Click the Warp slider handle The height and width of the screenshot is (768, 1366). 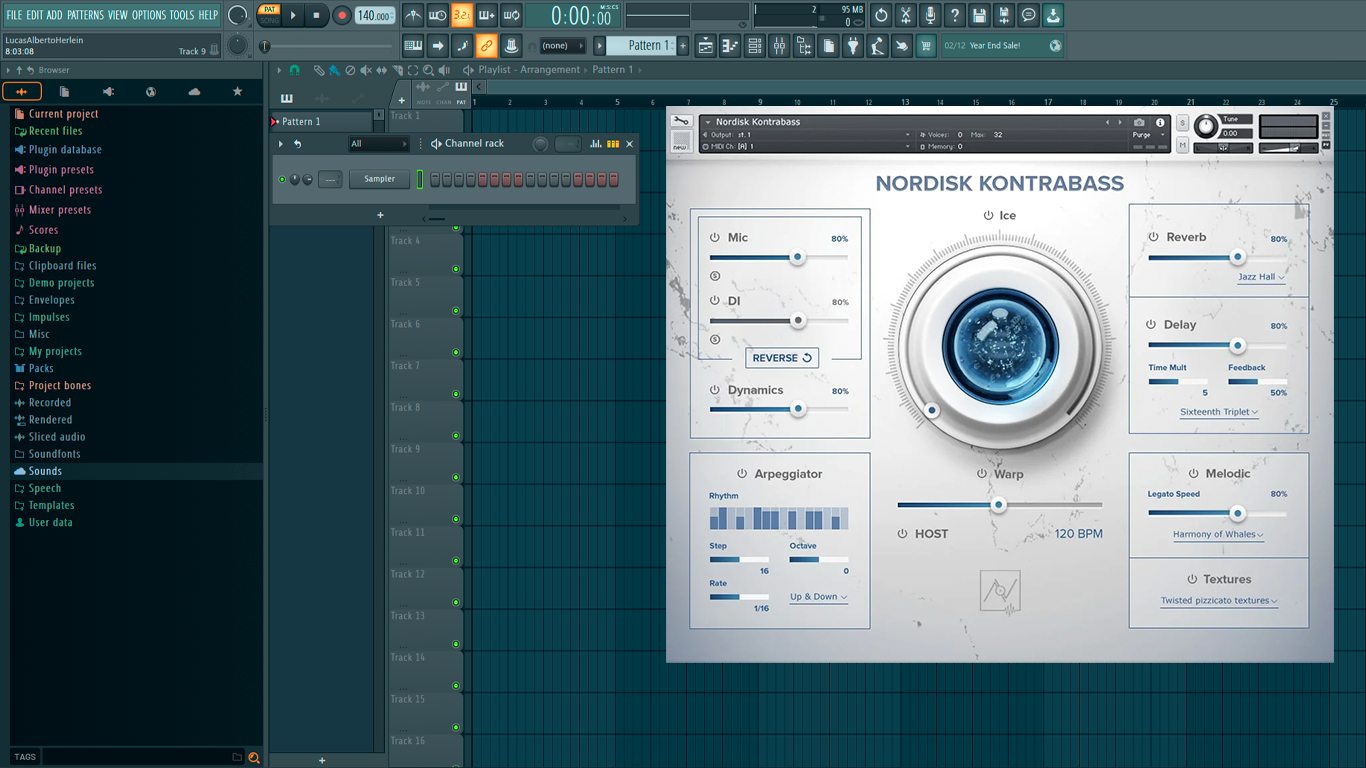tap(998, 505)
